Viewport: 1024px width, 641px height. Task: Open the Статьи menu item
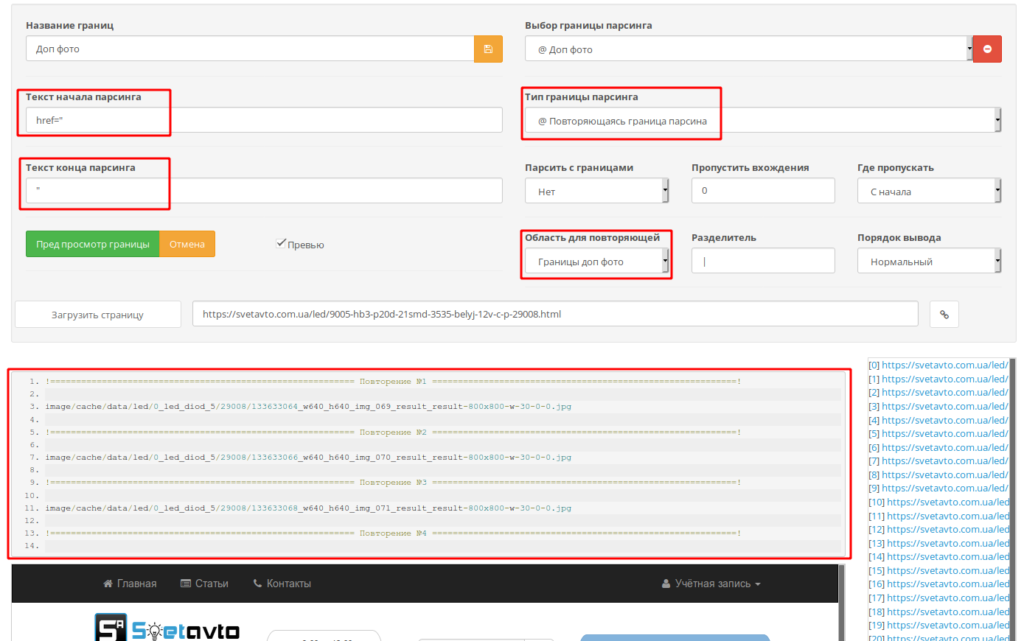coord(204,584)
